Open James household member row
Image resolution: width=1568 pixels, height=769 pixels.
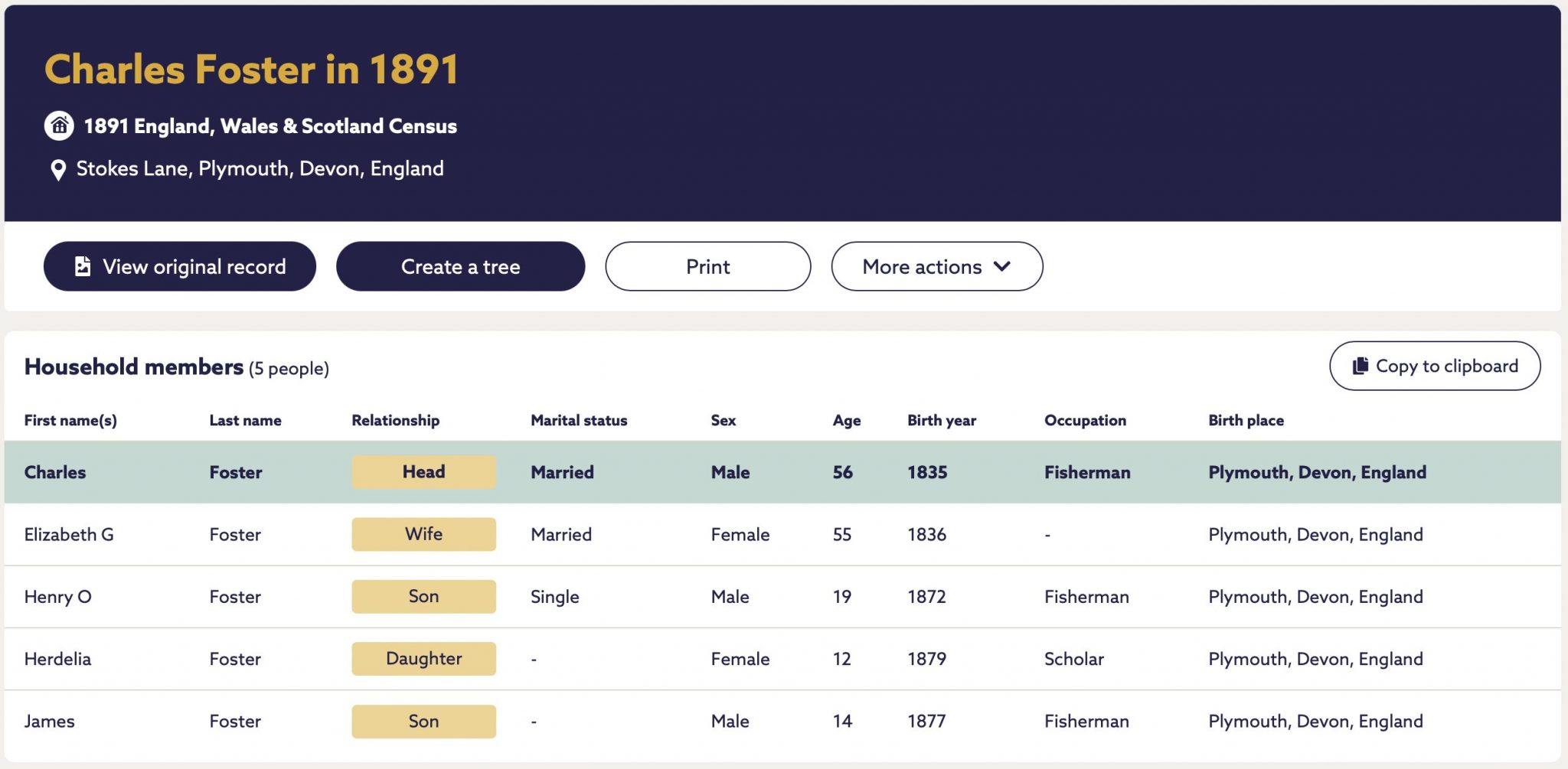[782, 722]
